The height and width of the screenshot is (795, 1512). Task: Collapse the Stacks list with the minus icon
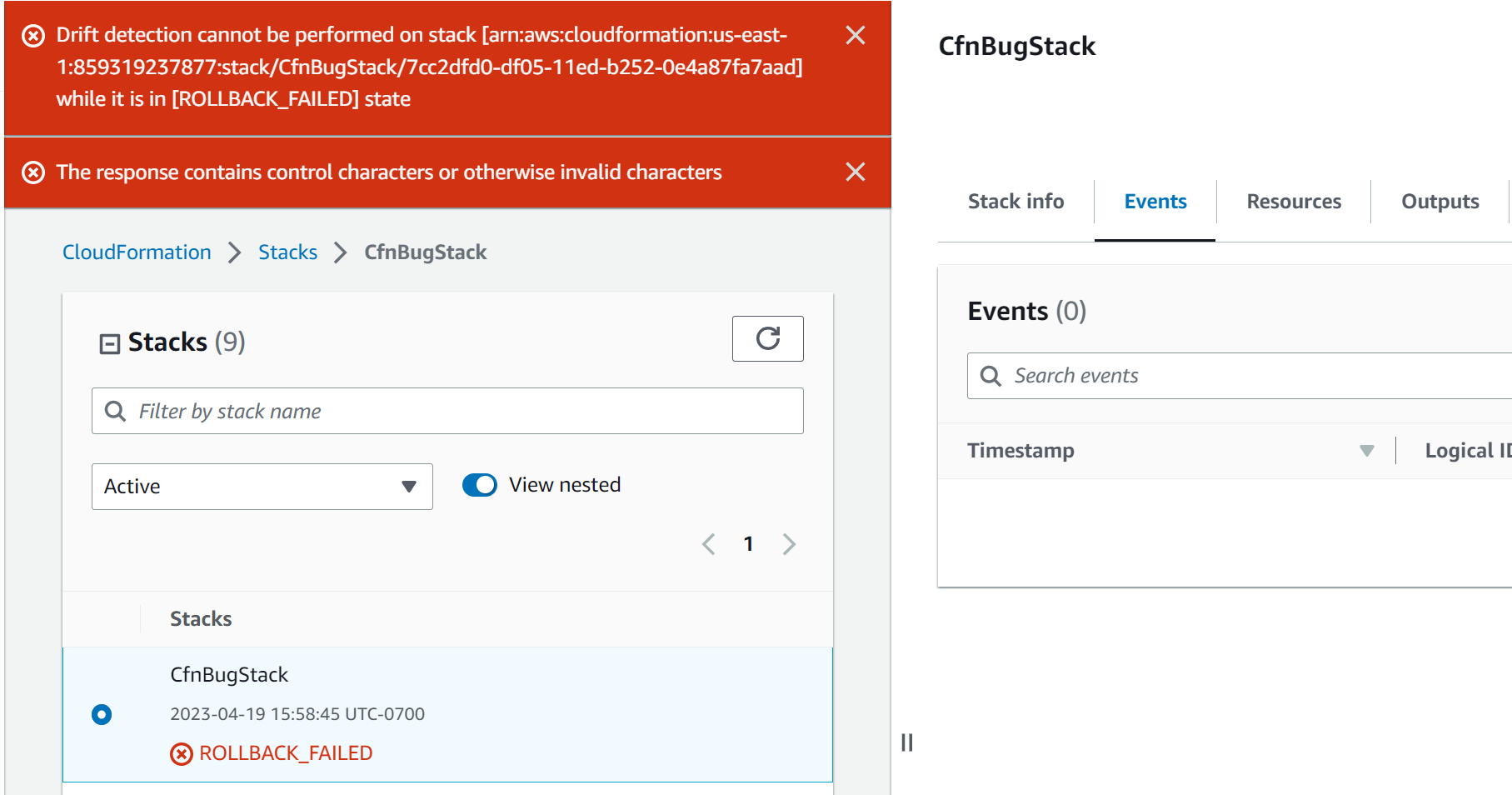point(109,342)
